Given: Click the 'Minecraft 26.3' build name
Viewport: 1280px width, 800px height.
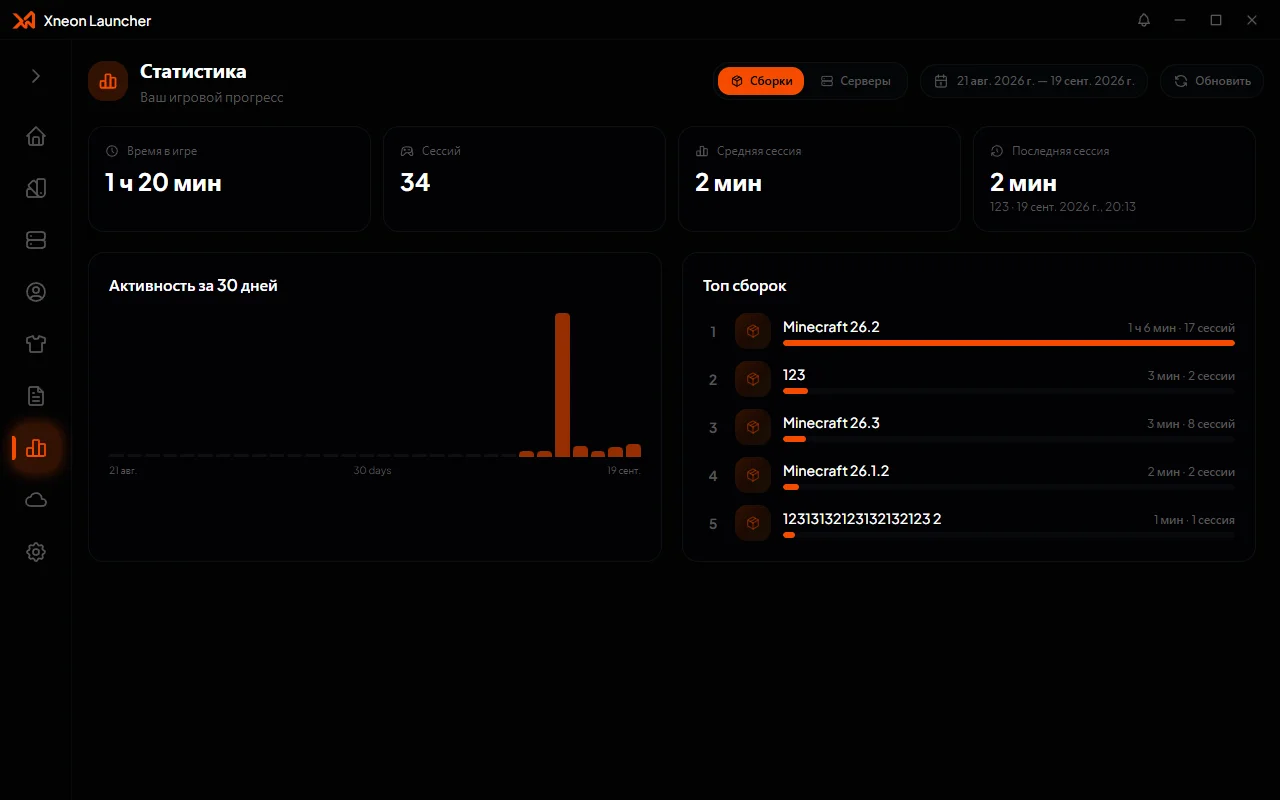Looking at the screenshot, I should click(x=831, y=423).
